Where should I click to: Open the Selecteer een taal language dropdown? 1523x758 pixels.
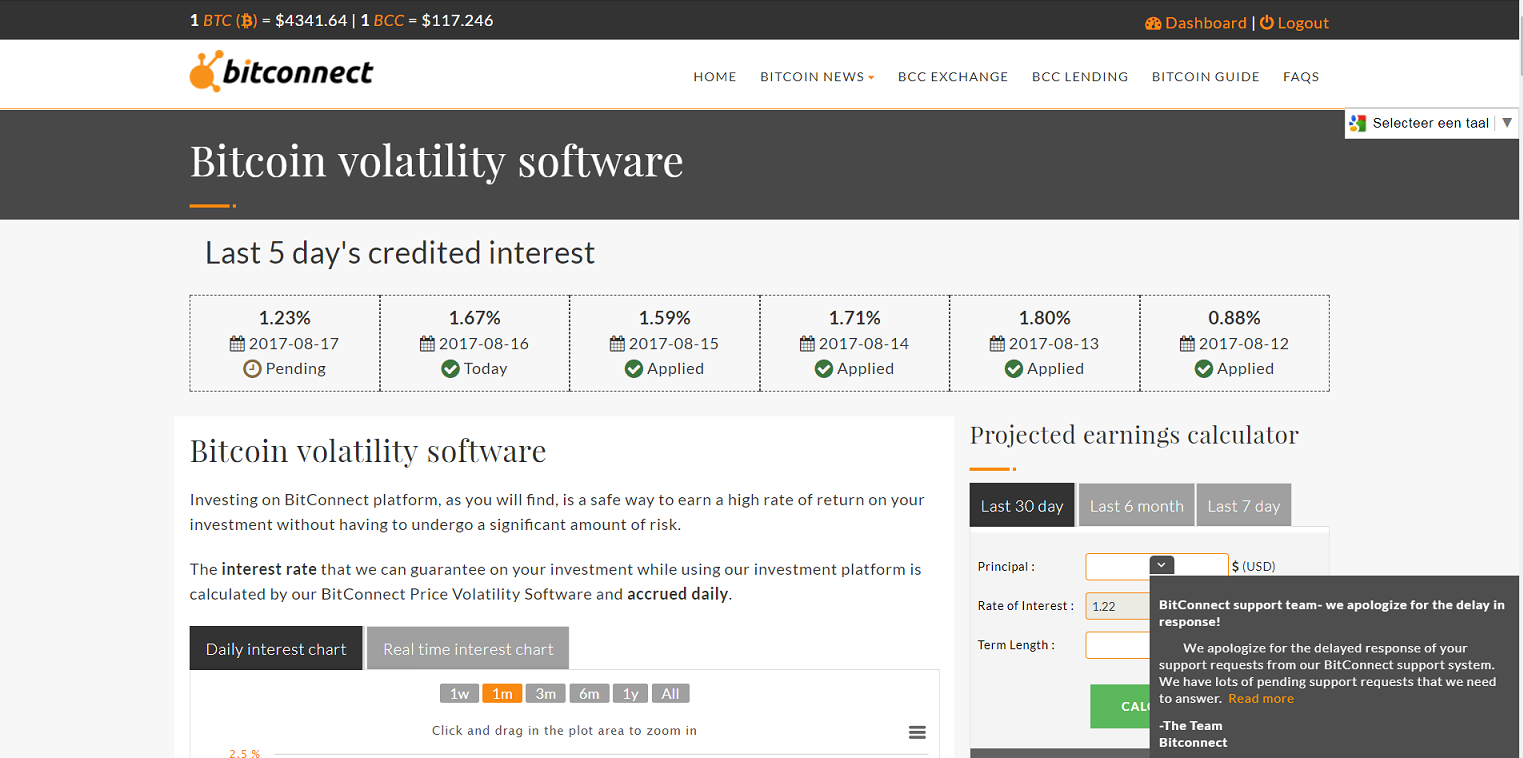1432,123
